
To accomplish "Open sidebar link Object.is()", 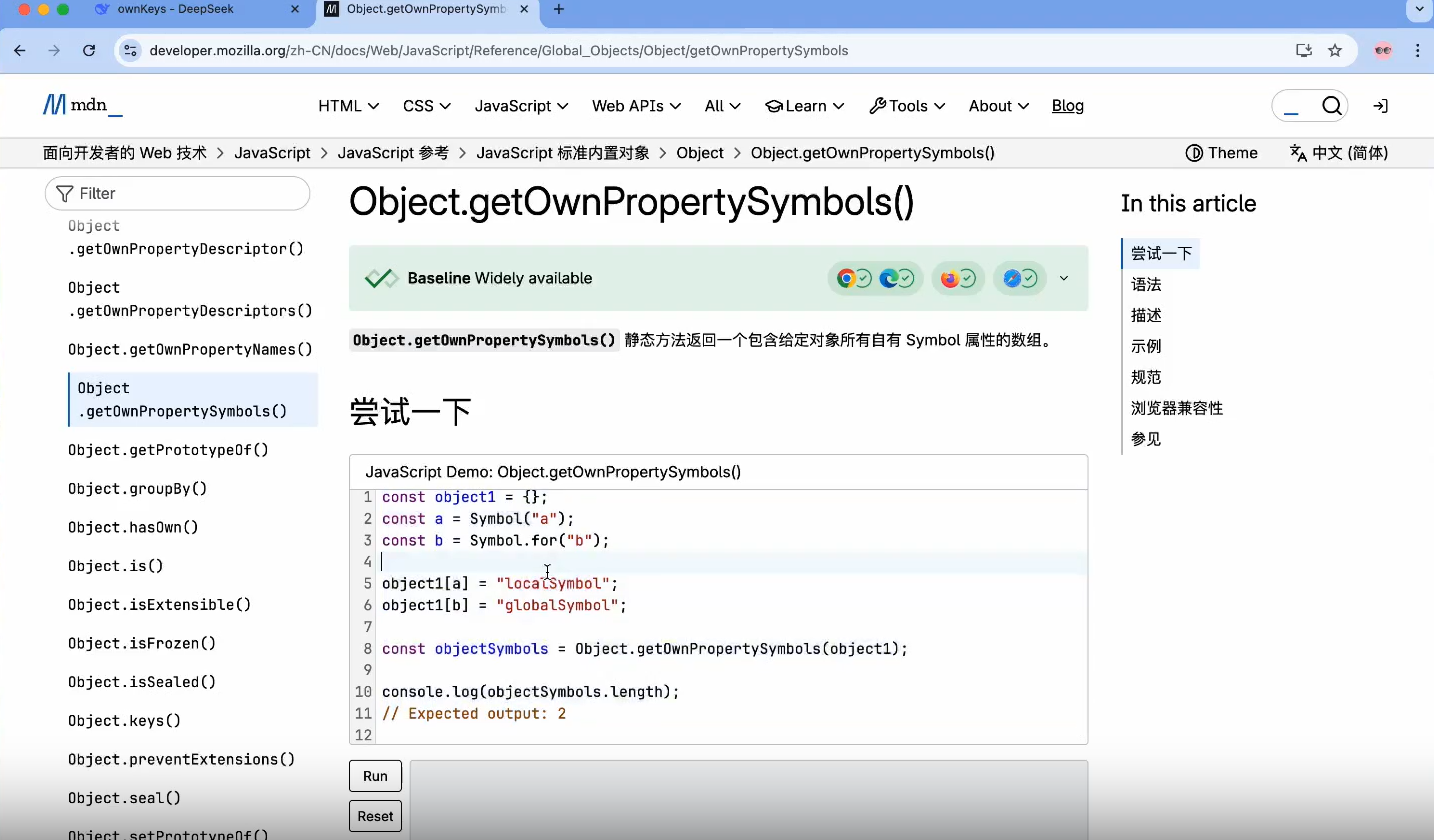I will 116,566.
